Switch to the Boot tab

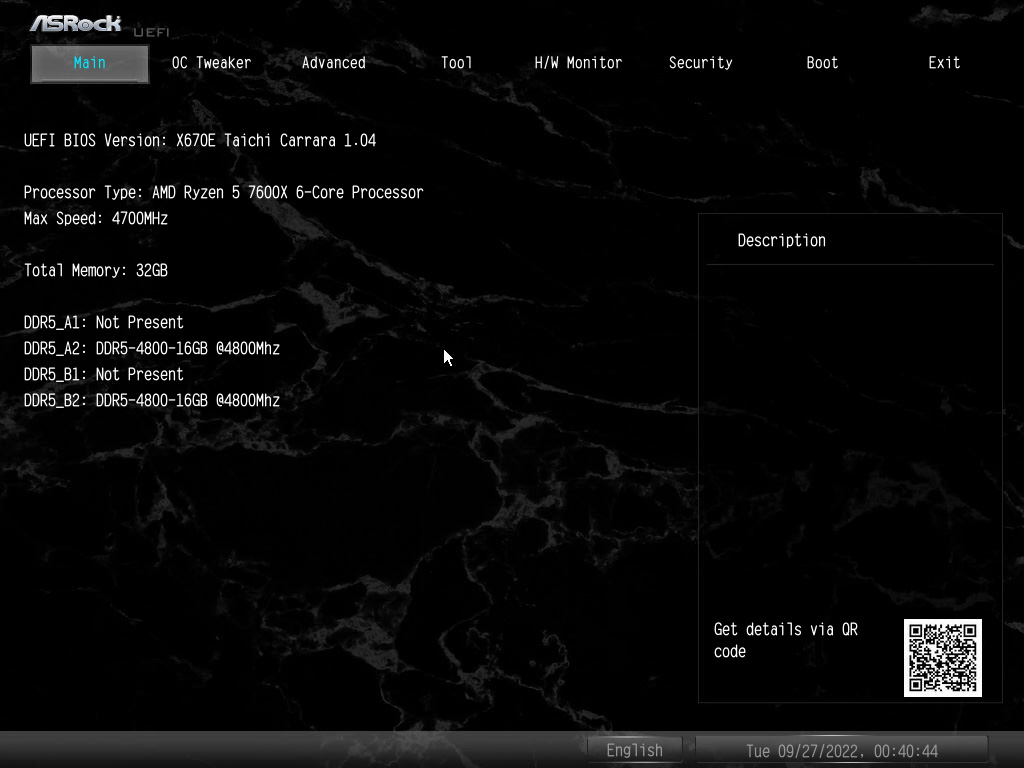(x=822, y=63)
